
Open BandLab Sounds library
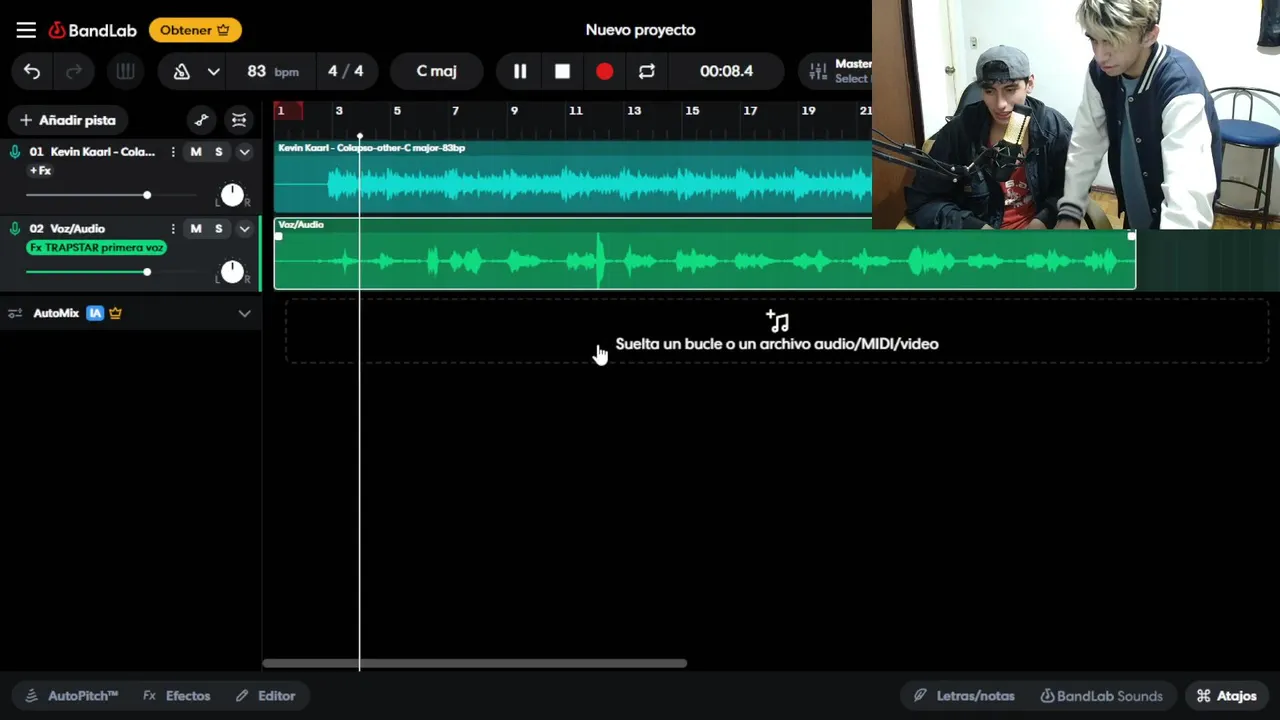pyautogui.click(x=1101, y=696)
